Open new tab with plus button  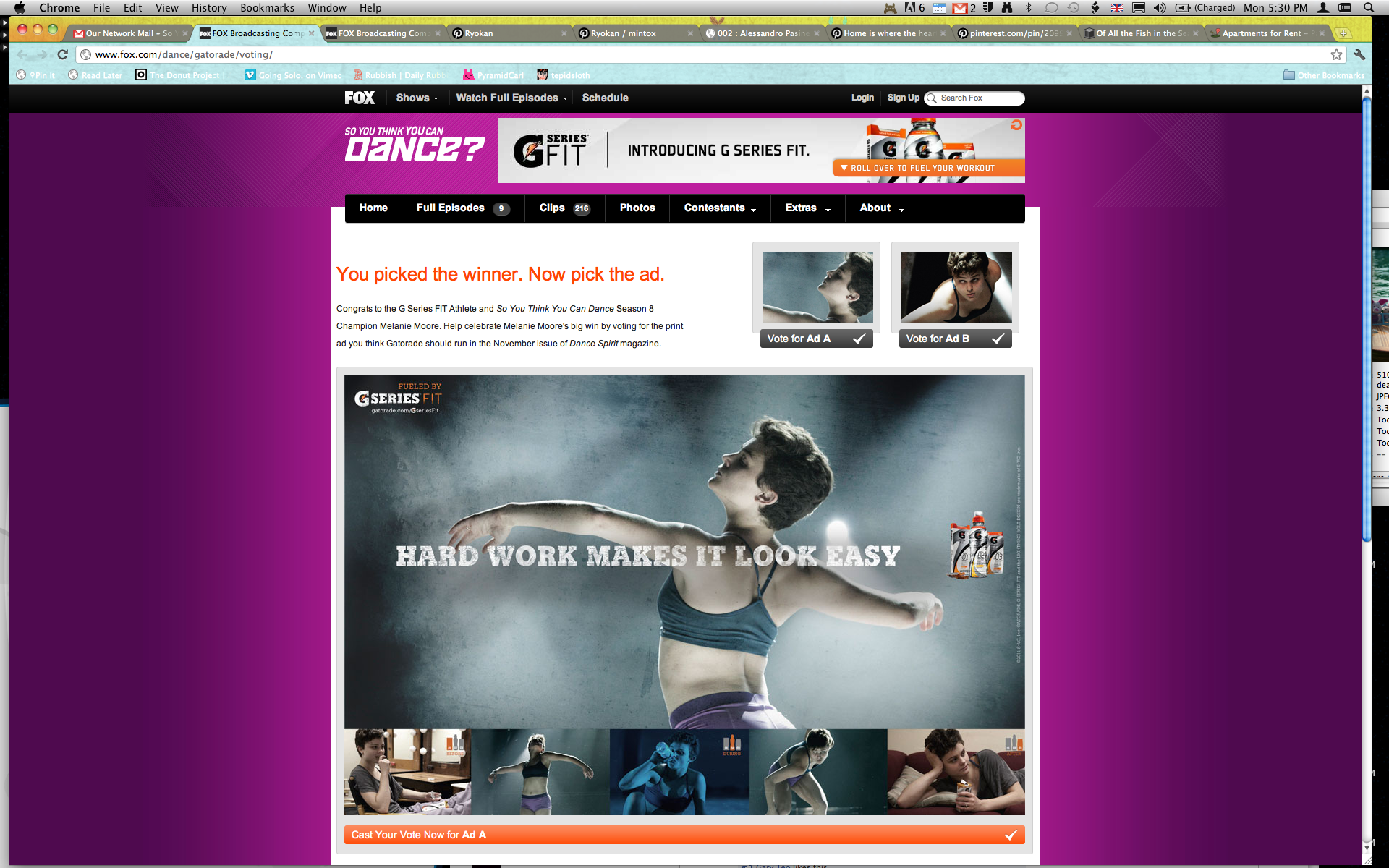click(1343, 33)
